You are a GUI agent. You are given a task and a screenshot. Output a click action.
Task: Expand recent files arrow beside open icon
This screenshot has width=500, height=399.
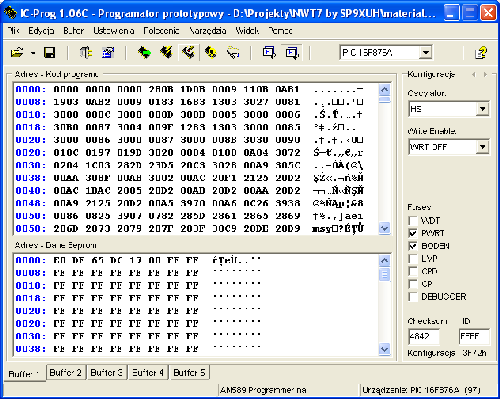pos(33,53)
